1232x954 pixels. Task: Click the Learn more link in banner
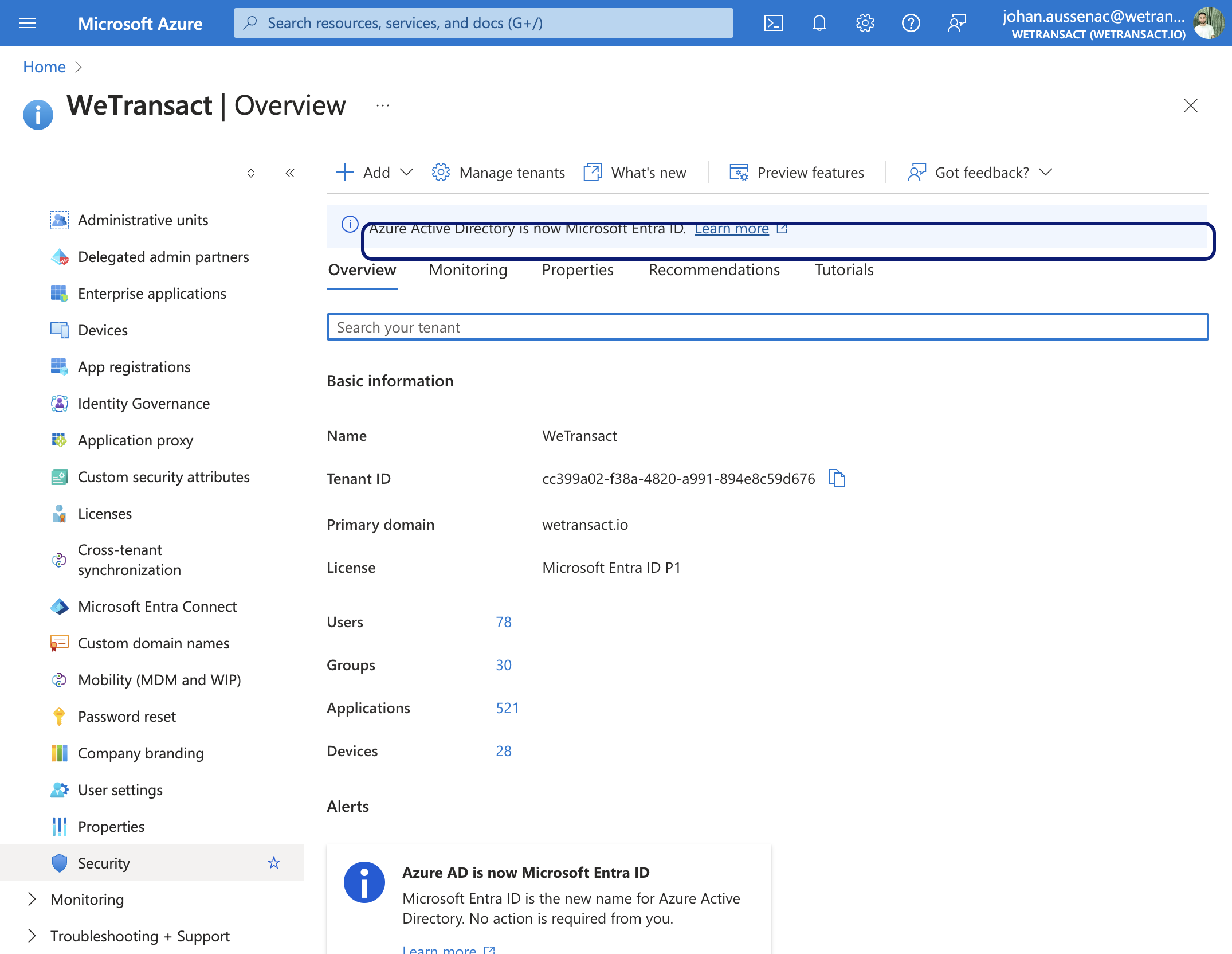(x=732, y=229)
